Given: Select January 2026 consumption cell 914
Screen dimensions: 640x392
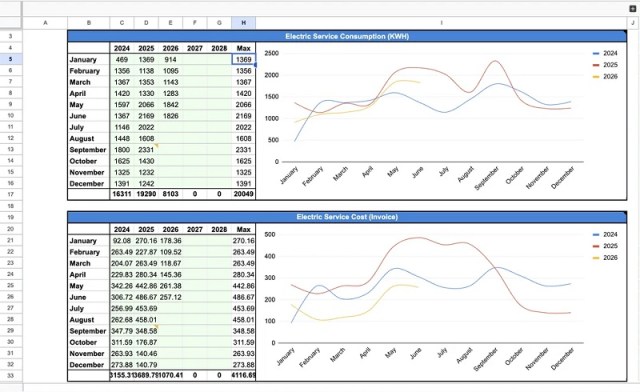Looking at the screenshot, I should [171, 60].
